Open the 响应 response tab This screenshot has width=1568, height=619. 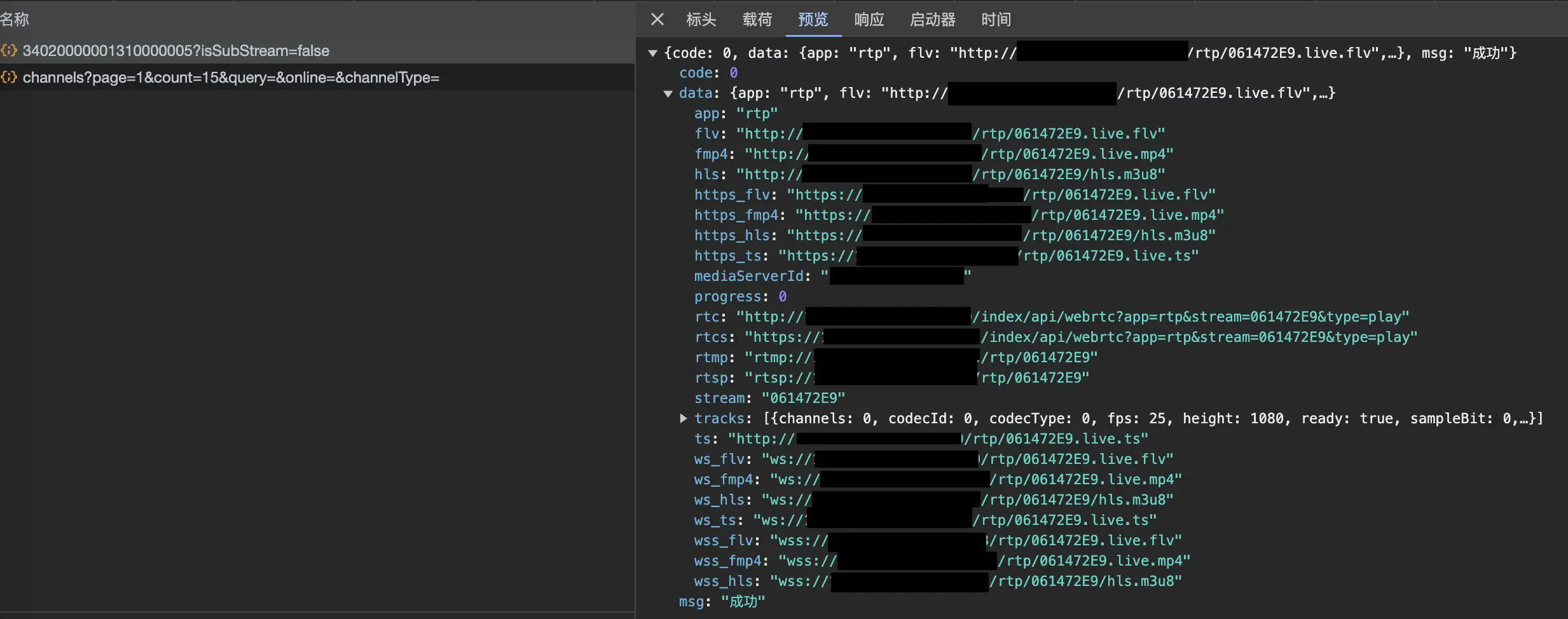(869, 20)
